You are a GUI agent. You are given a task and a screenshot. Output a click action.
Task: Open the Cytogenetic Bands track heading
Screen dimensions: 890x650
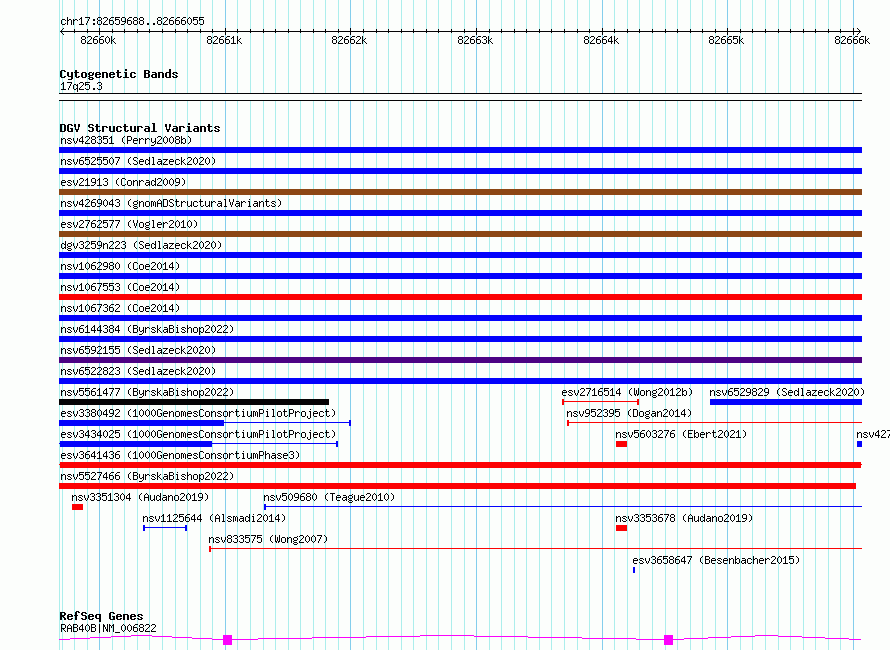click(118, 74)
